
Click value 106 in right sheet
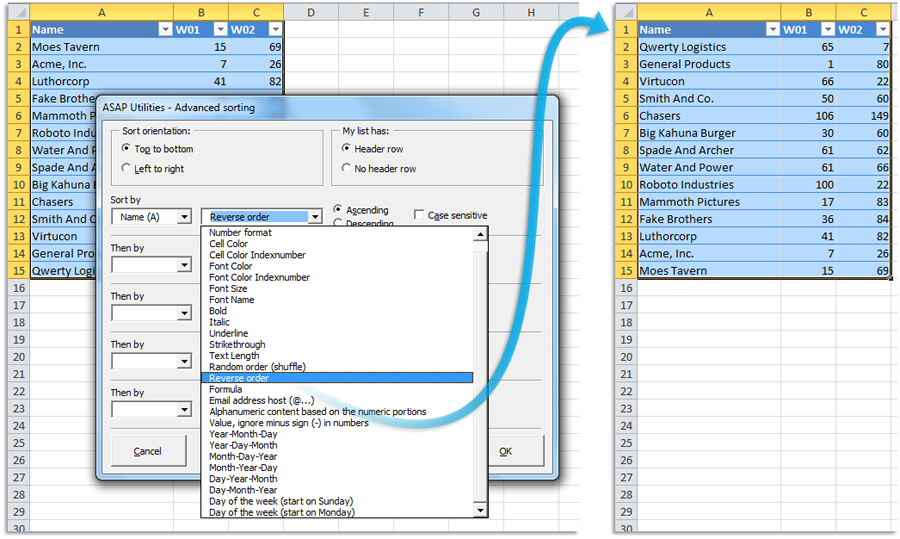pos(808,116)
